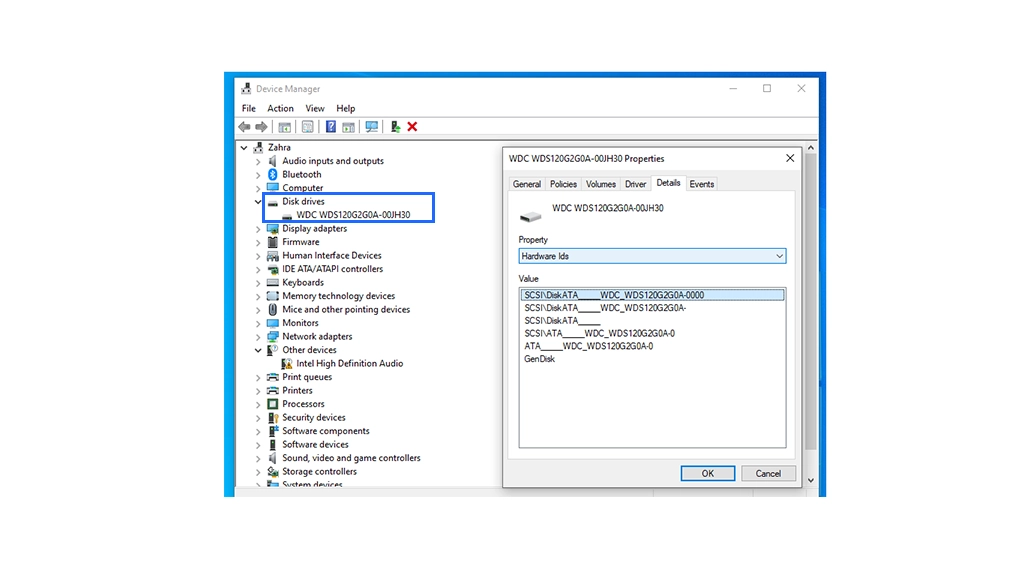Click the blue Help question mark icon
Viewport: 1024px width, 572px height.
[330, 127]
